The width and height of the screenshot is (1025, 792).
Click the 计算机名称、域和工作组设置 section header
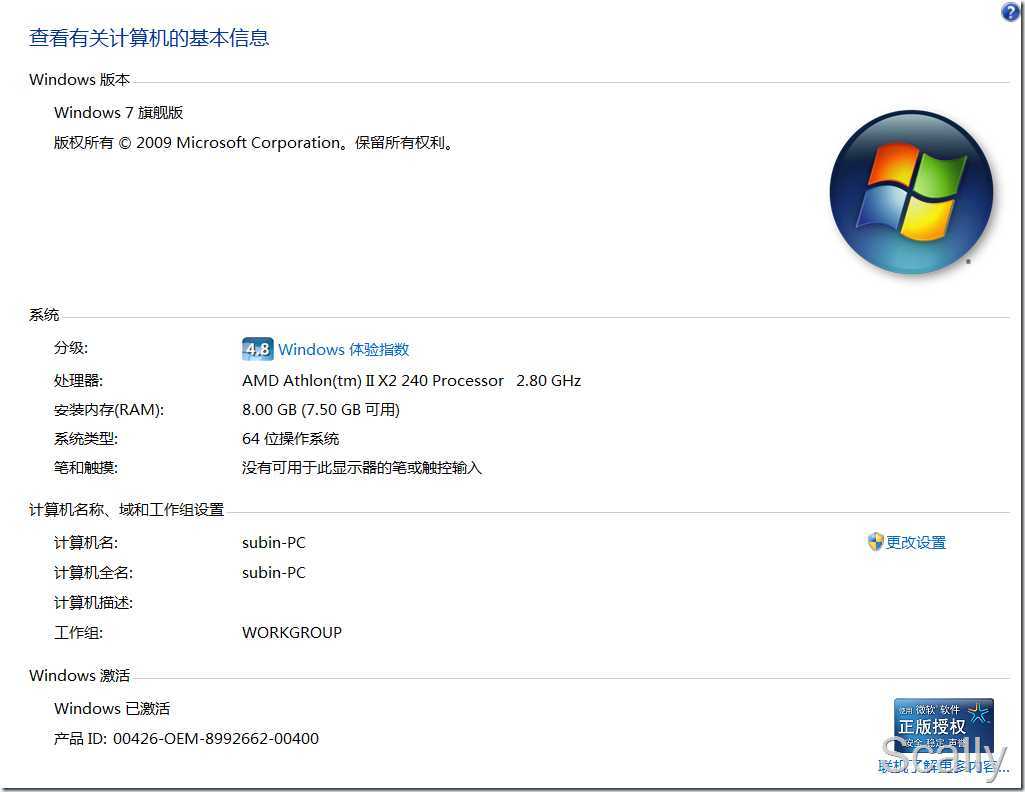coord(126,510)
